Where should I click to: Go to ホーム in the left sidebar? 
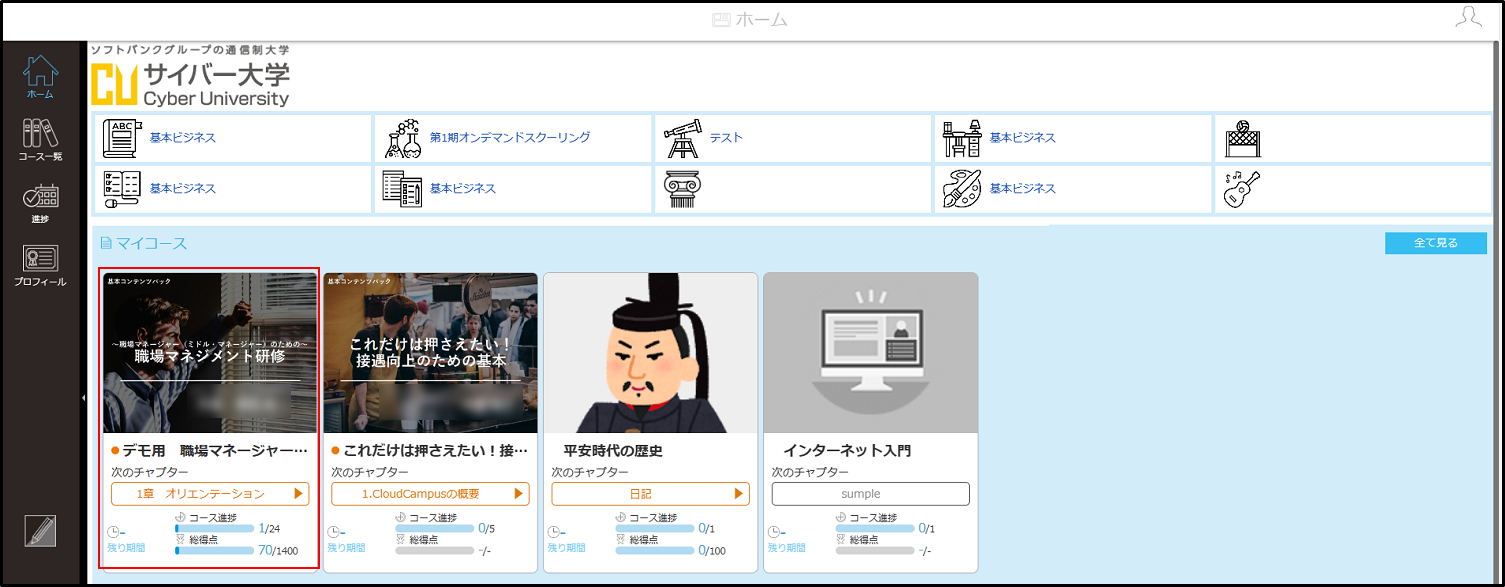40,77
